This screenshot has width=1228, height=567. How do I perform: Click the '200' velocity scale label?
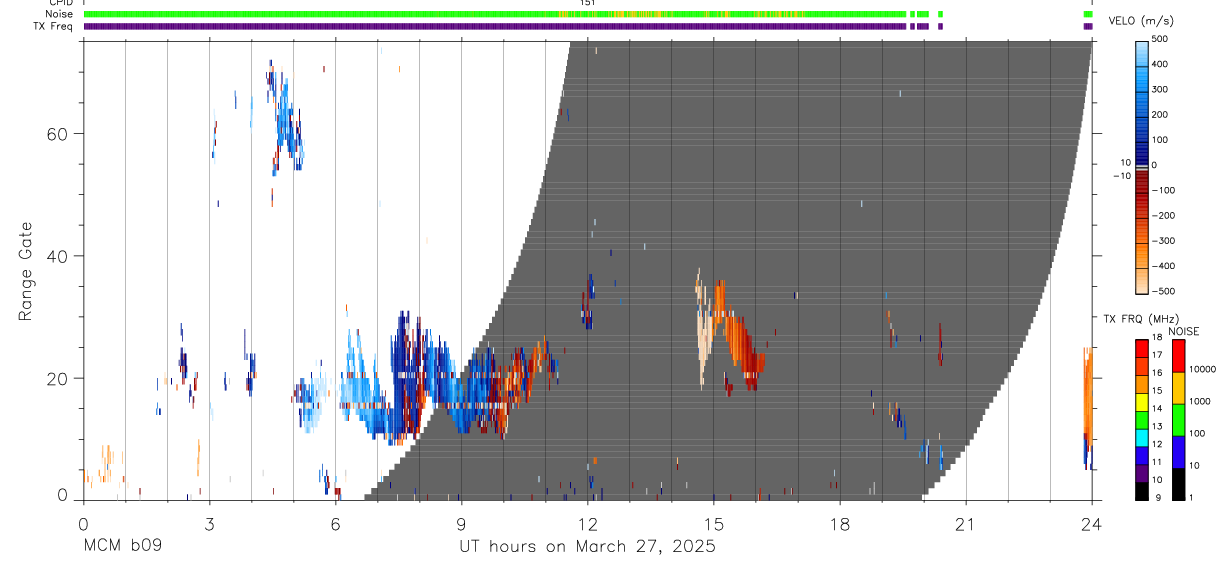[x=1161, y=114]
